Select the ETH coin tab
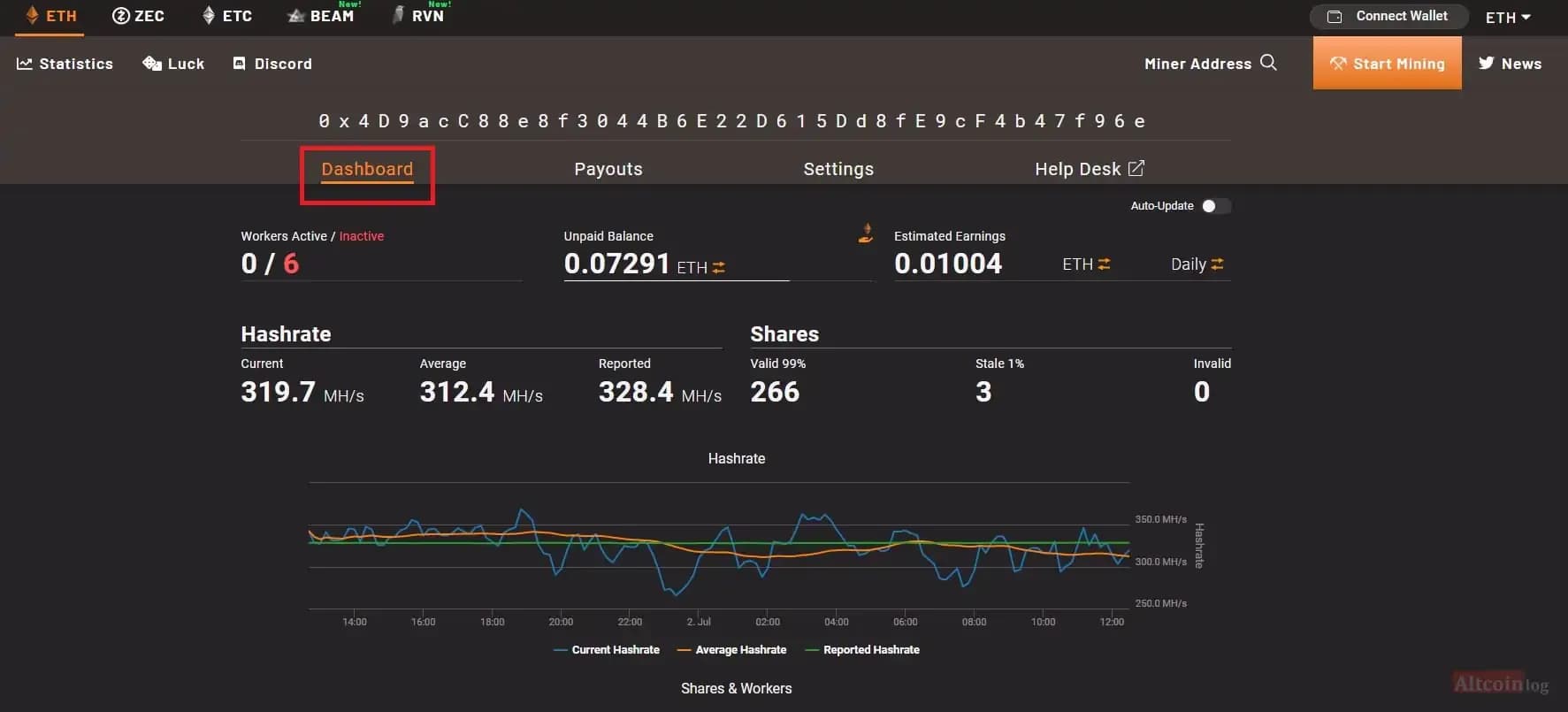1568x712 pixels. coord(50,16)
